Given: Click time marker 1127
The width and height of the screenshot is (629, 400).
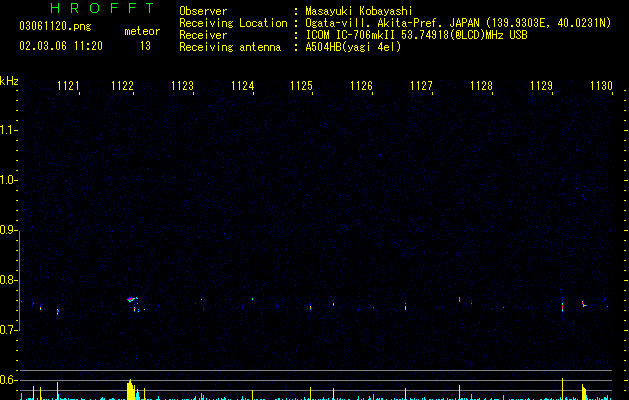Looking at the screenshot, I should point(422,86).
